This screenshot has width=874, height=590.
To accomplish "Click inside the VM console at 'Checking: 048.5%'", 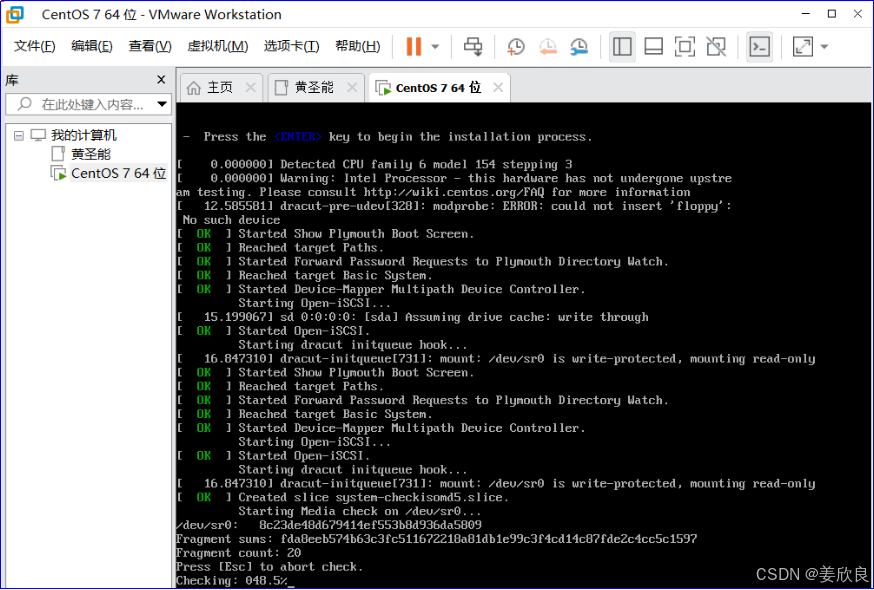I will pos(231,581).
